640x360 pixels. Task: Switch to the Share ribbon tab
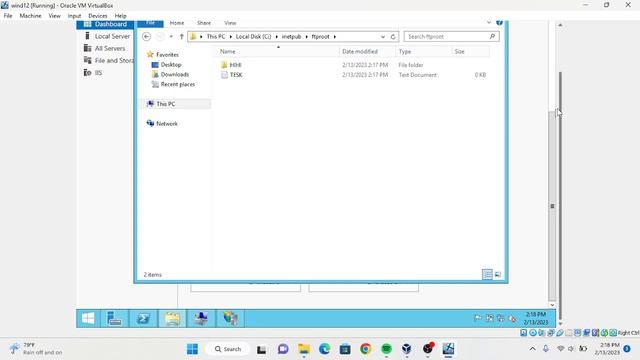pos(204,23)
